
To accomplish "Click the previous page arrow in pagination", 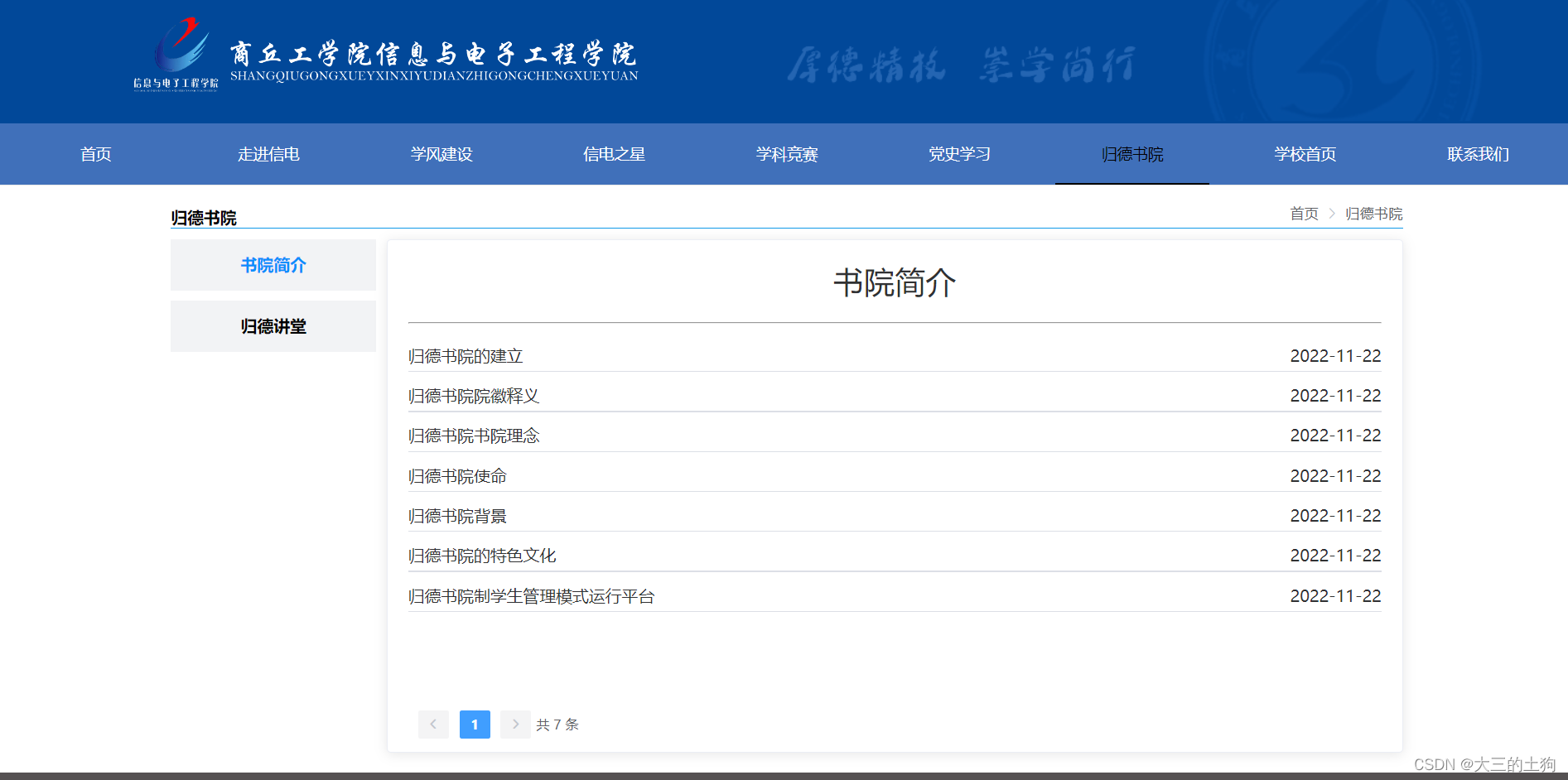I will [433, 724].
